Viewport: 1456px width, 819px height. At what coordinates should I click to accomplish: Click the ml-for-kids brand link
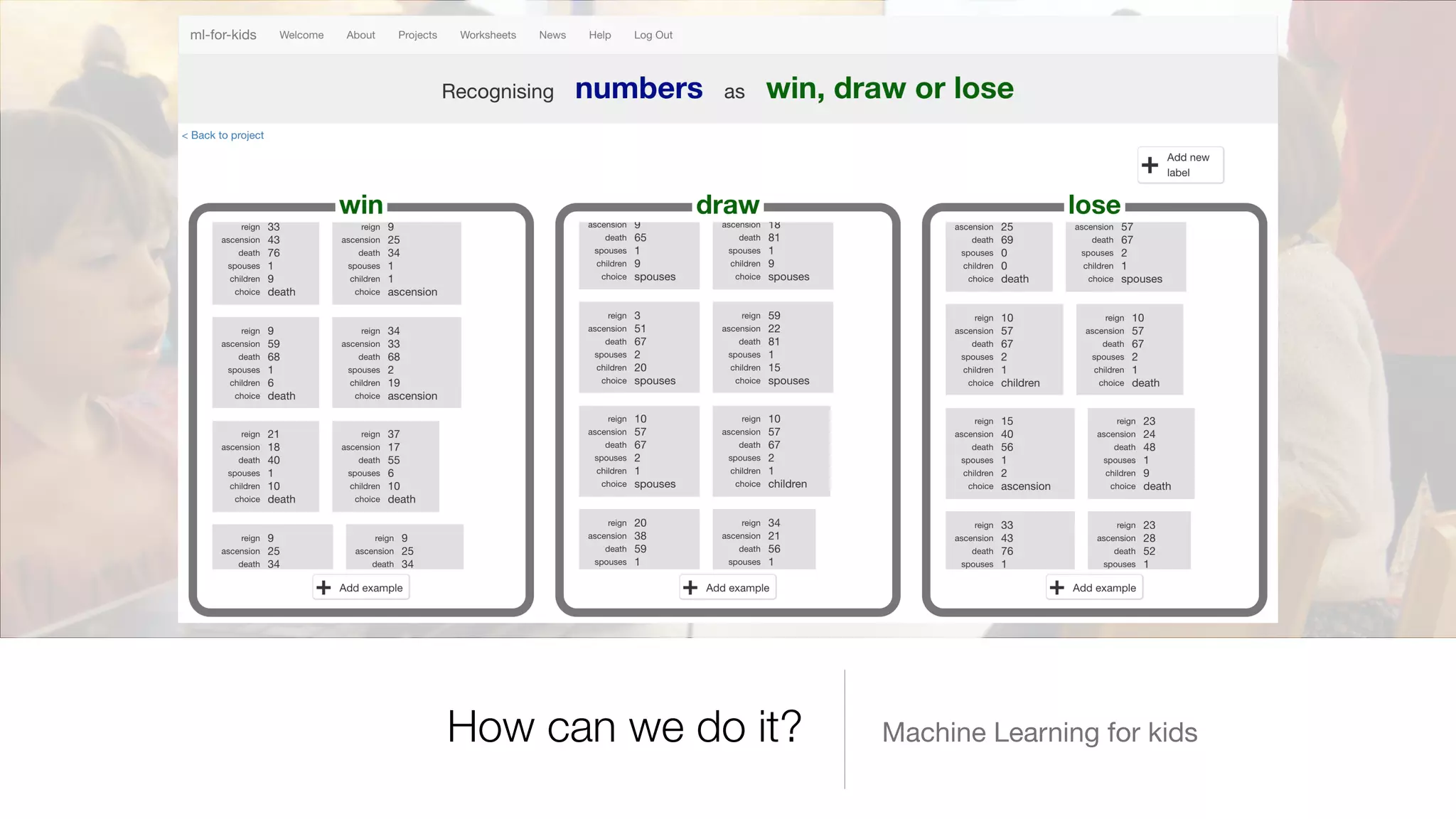(x=223, y=35)
